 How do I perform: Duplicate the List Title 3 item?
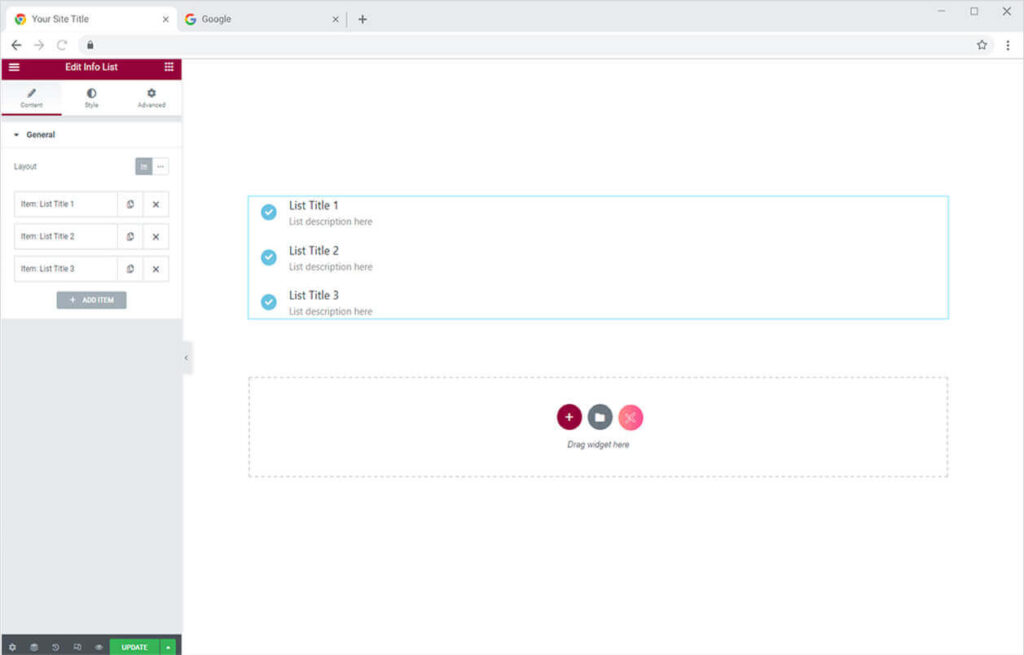pyautogui.click(x=130, y=269)
